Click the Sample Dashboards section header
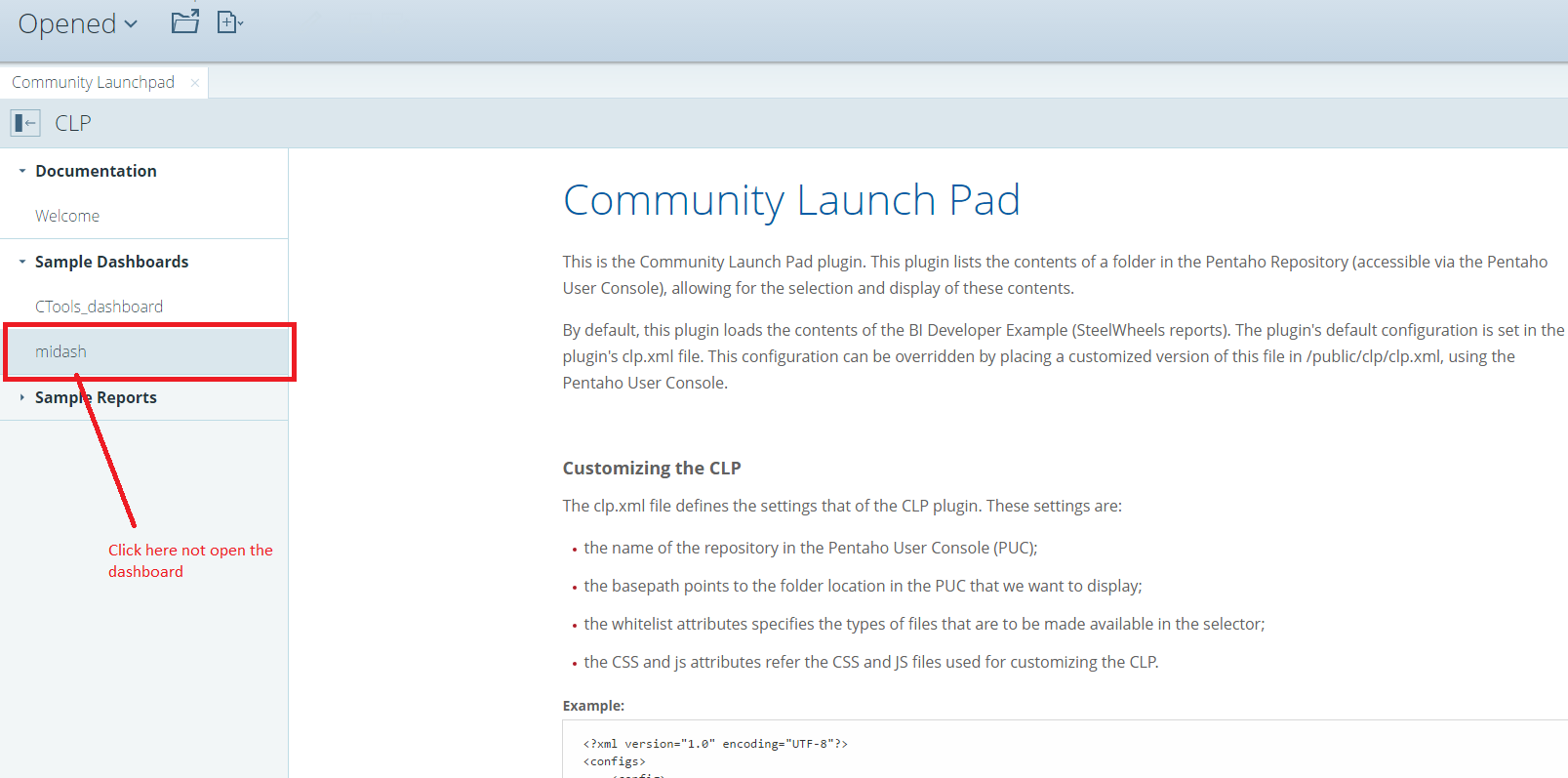Viewport: 1568px width, 778px height. pyautogui.click(x=112, y=262)
